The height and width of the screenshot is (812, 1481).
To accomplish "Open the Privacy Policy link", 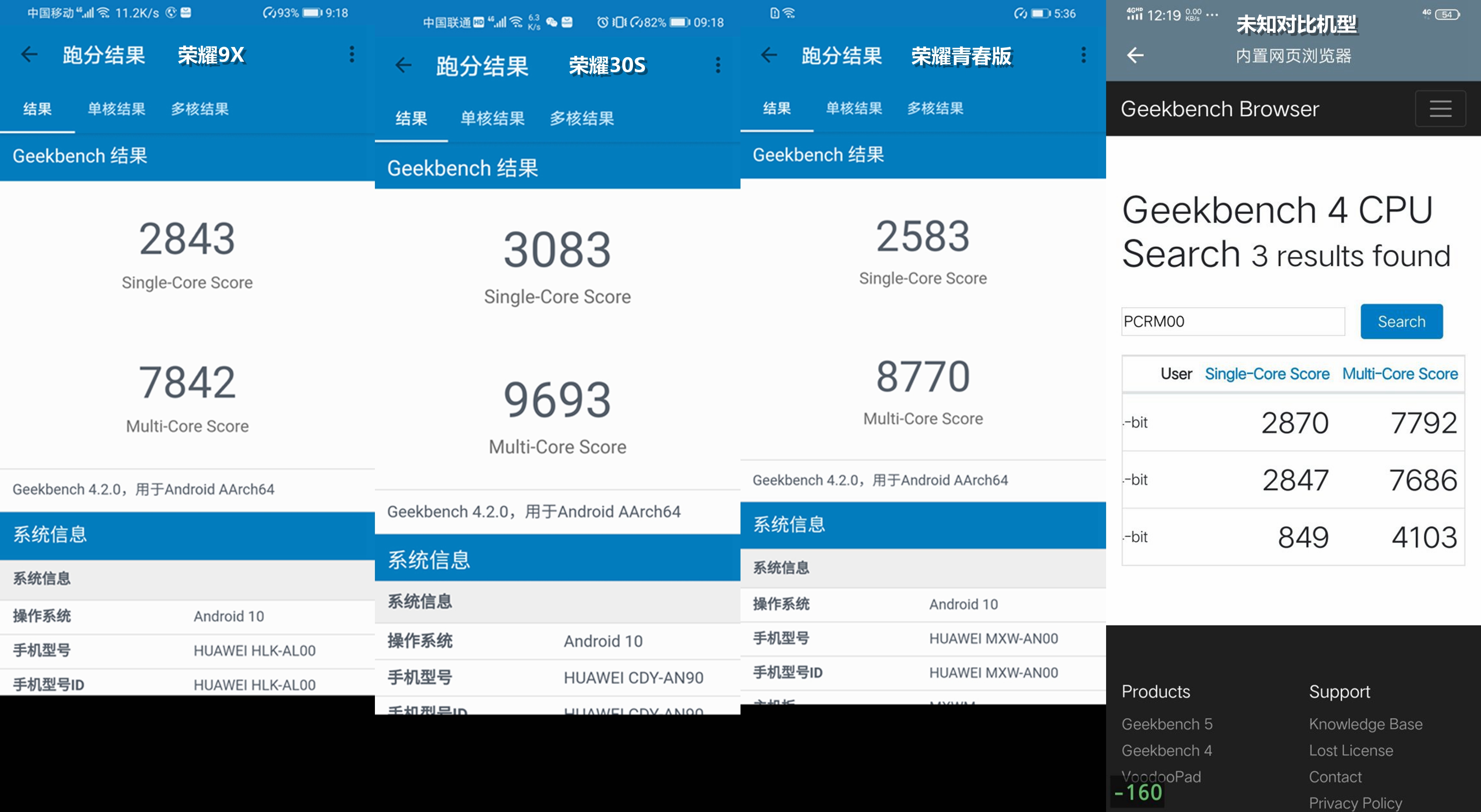I will pos(1355,803).
